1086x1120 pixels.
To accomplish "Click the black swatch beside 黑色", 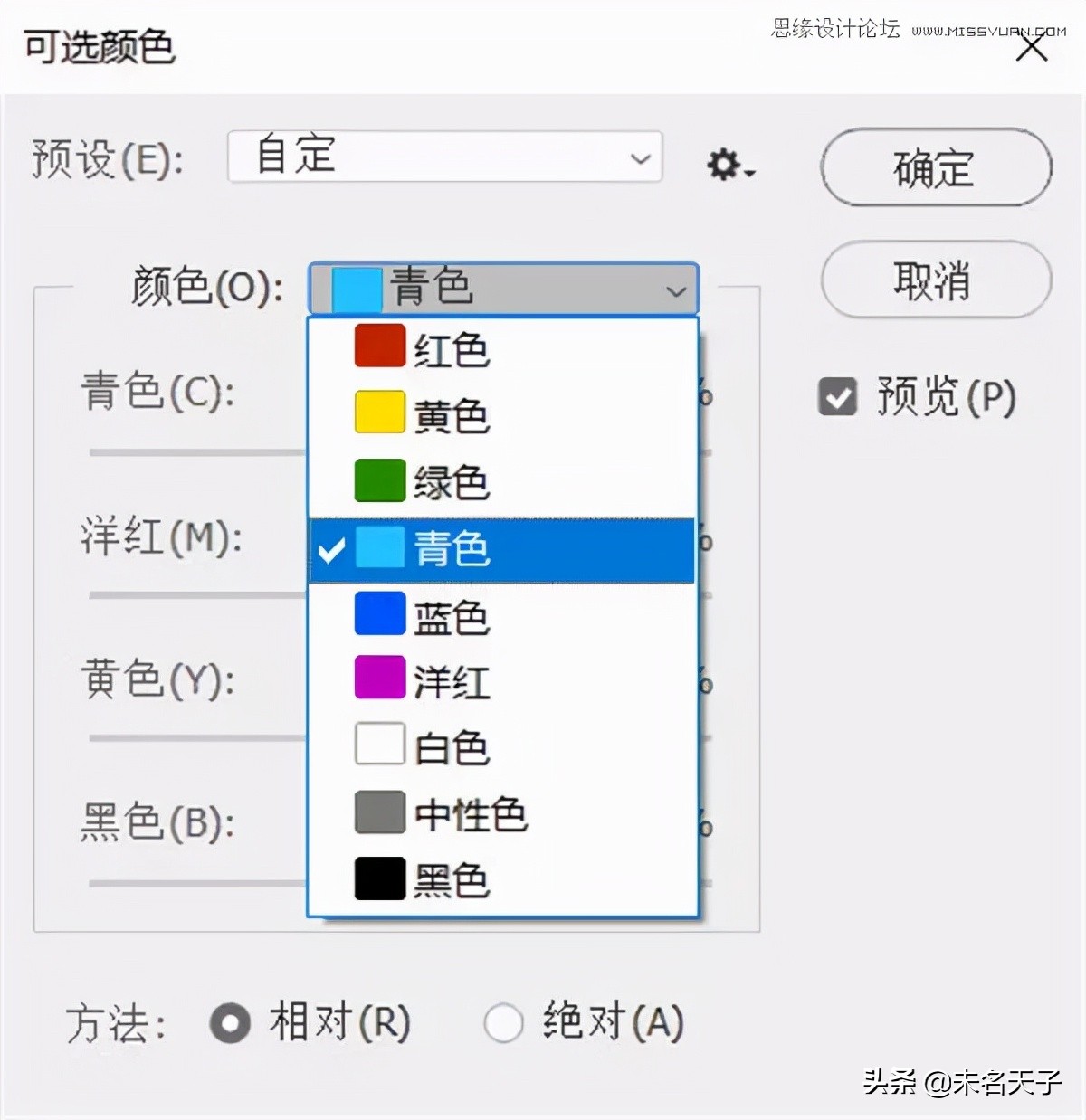I will (378, 878).
